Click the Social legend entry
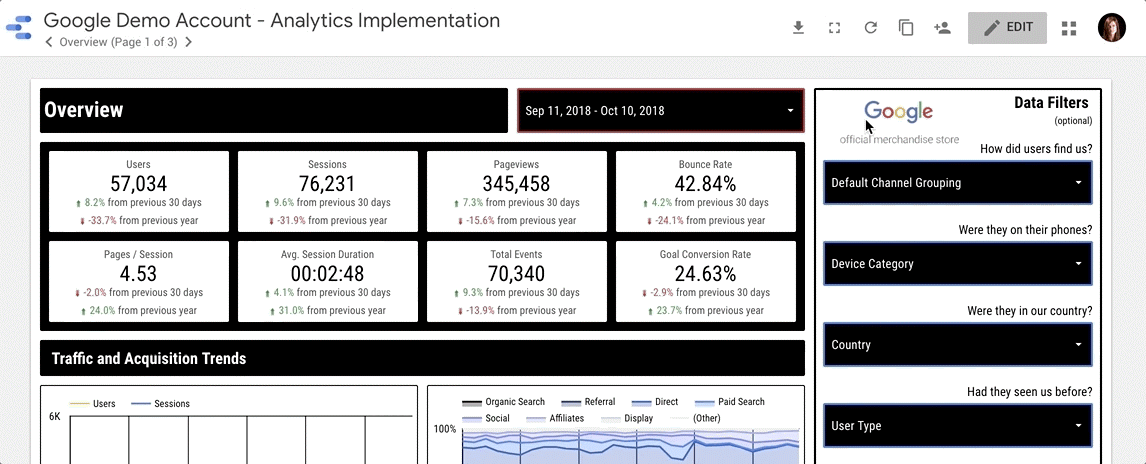This screenshot has width=1146, height=464. [x=486, y=419]
